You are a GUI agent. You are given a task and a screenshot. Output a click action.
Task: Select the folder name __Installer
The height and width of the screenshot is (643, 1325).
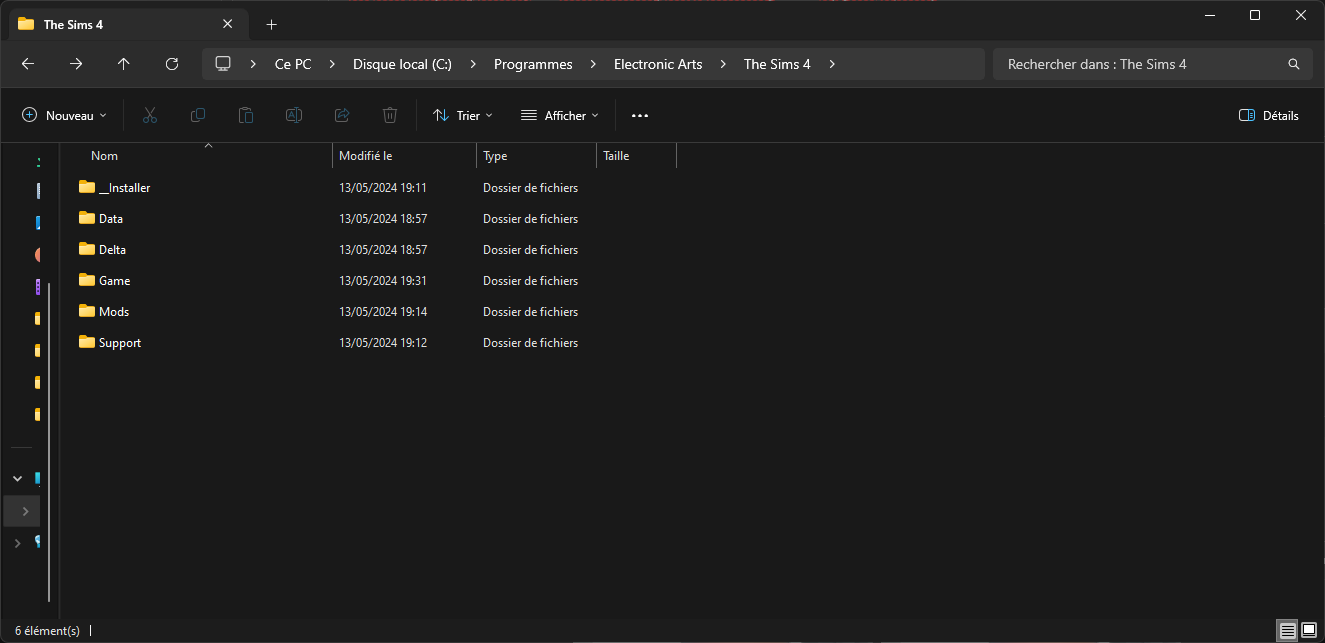point(125,188)
